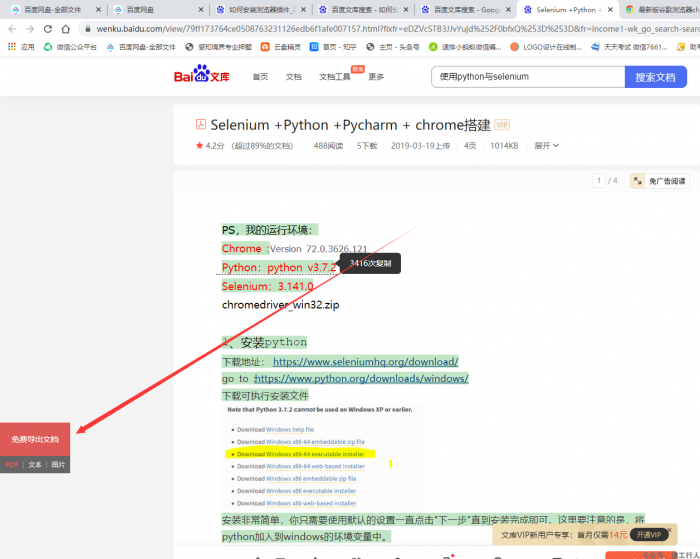Open the 首页 menu in Wenku header

pyautogui.click(x=260, y=77)
